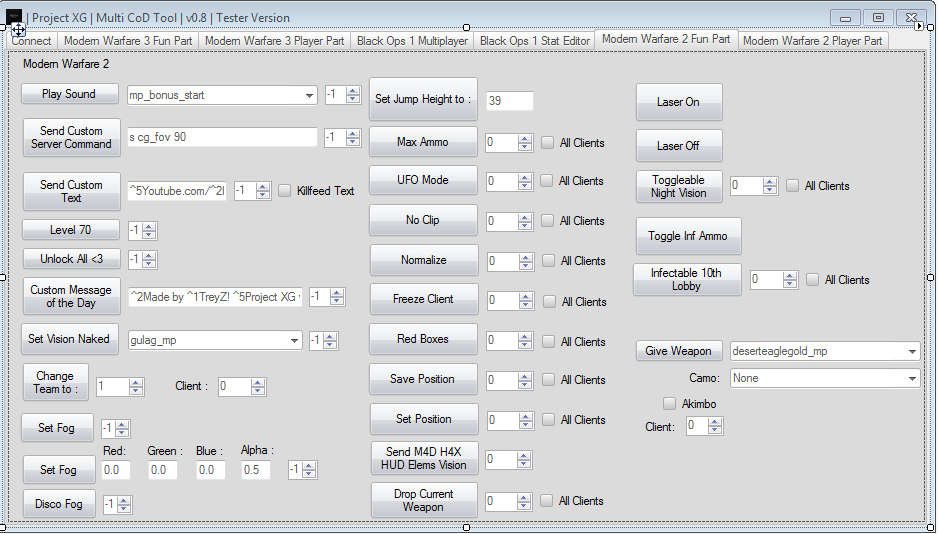This screenshot has height=534, width=938.
Task: Click the Set Vision Naked button
Action: tap(69, 338)
